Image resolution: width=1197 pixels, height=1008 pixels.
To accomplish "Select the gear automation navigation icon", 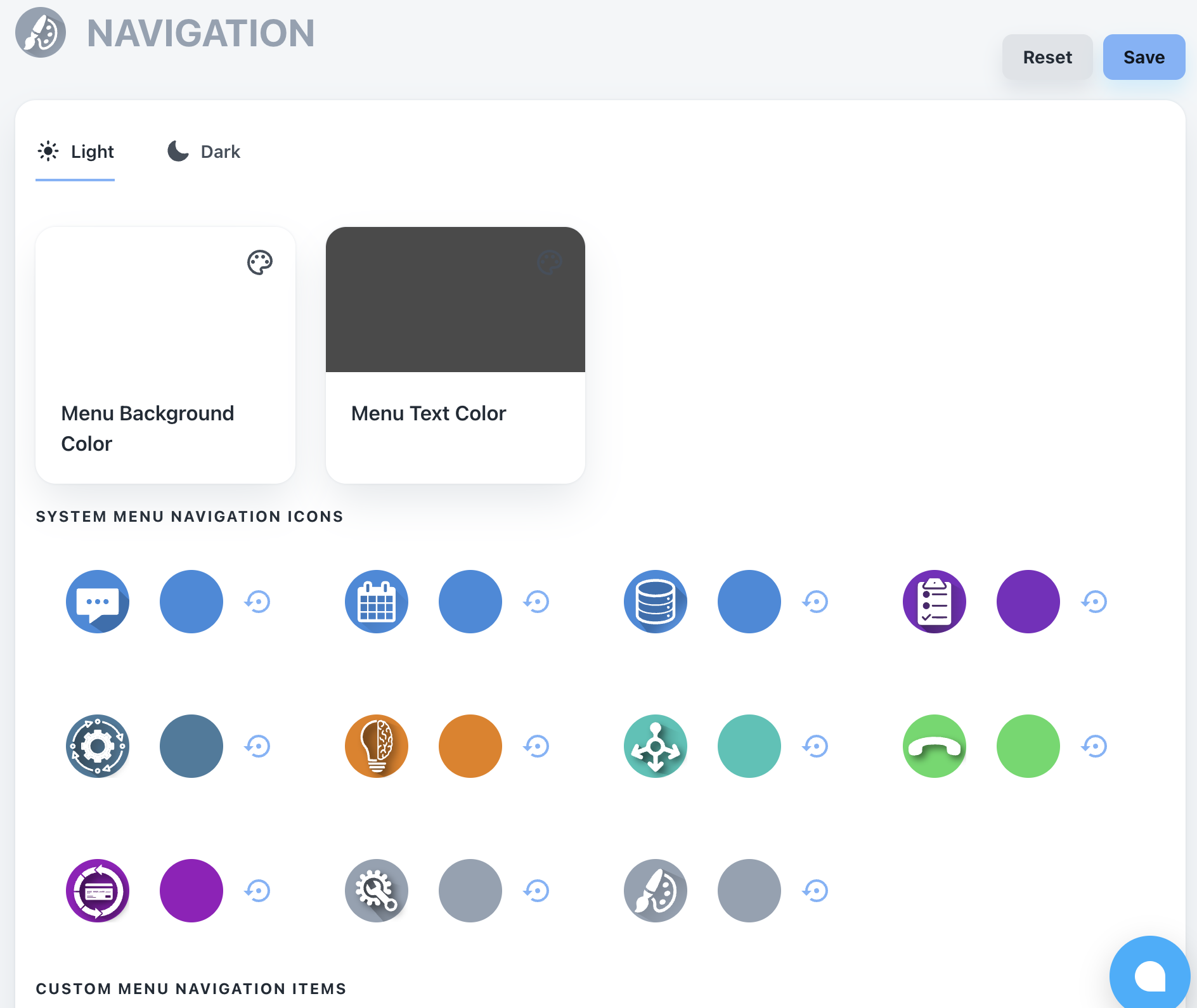I will [x=98, y=746].
